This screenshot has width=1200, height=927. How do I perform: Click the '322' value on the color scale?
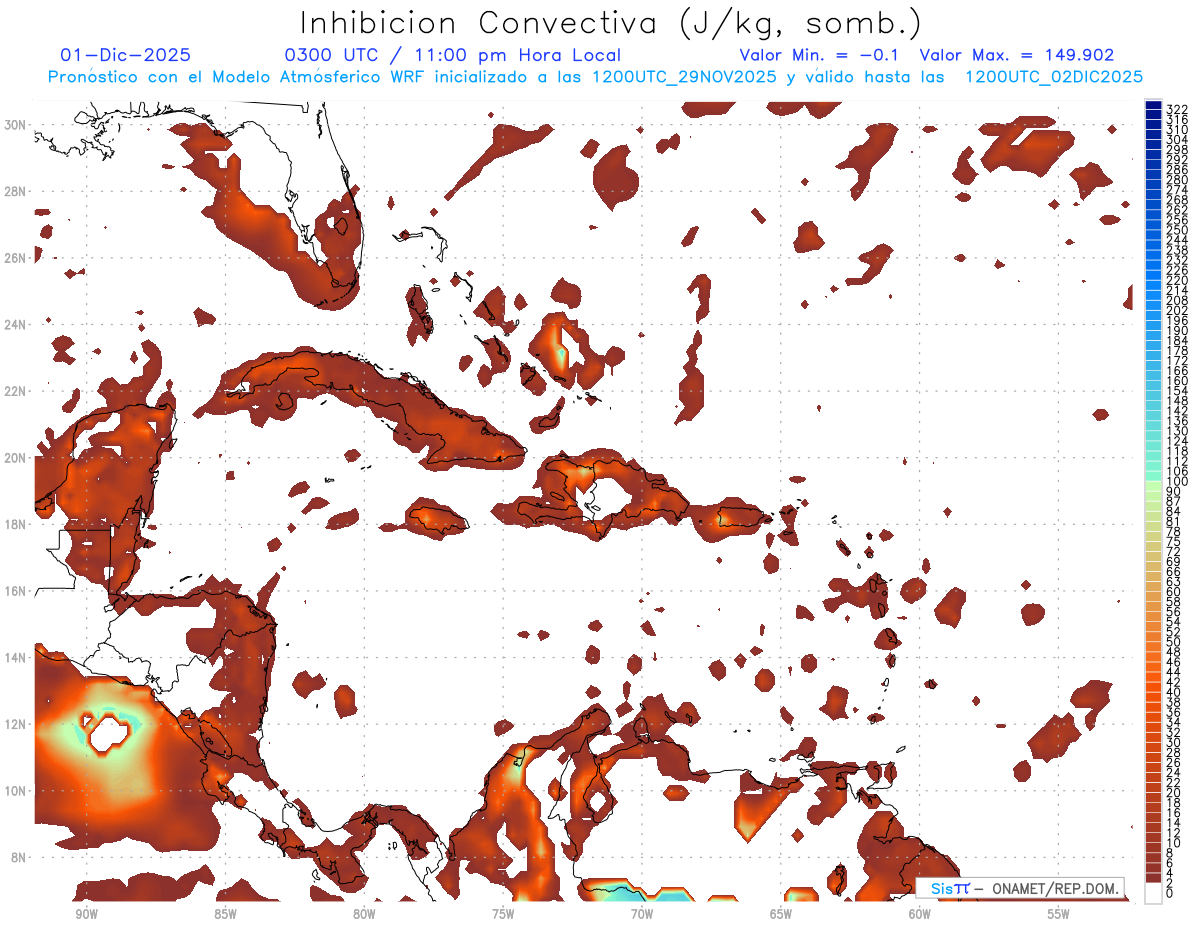pyautogui.click(x=1176, y=109)
